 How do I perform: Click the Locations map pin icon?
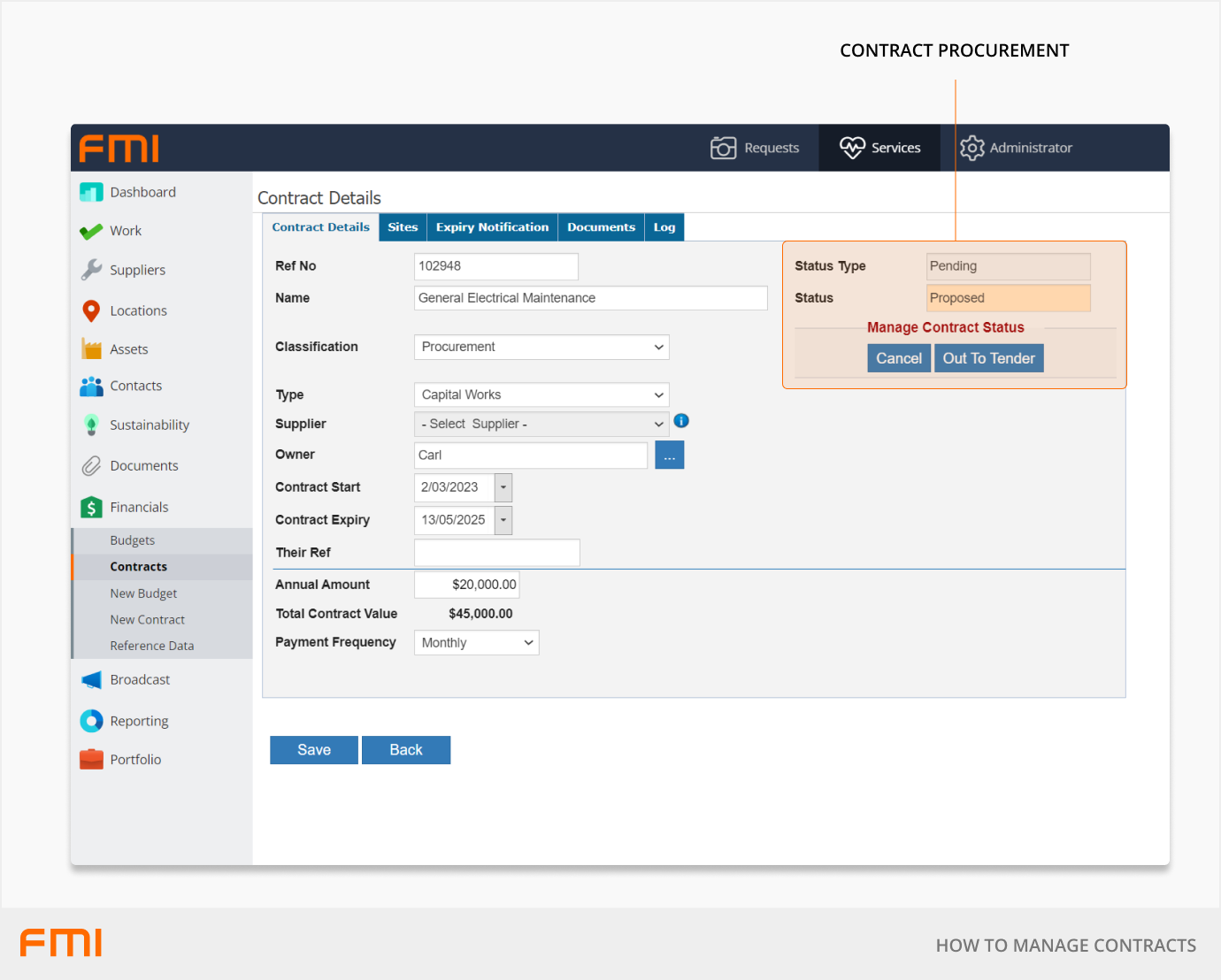pos(91,310)
